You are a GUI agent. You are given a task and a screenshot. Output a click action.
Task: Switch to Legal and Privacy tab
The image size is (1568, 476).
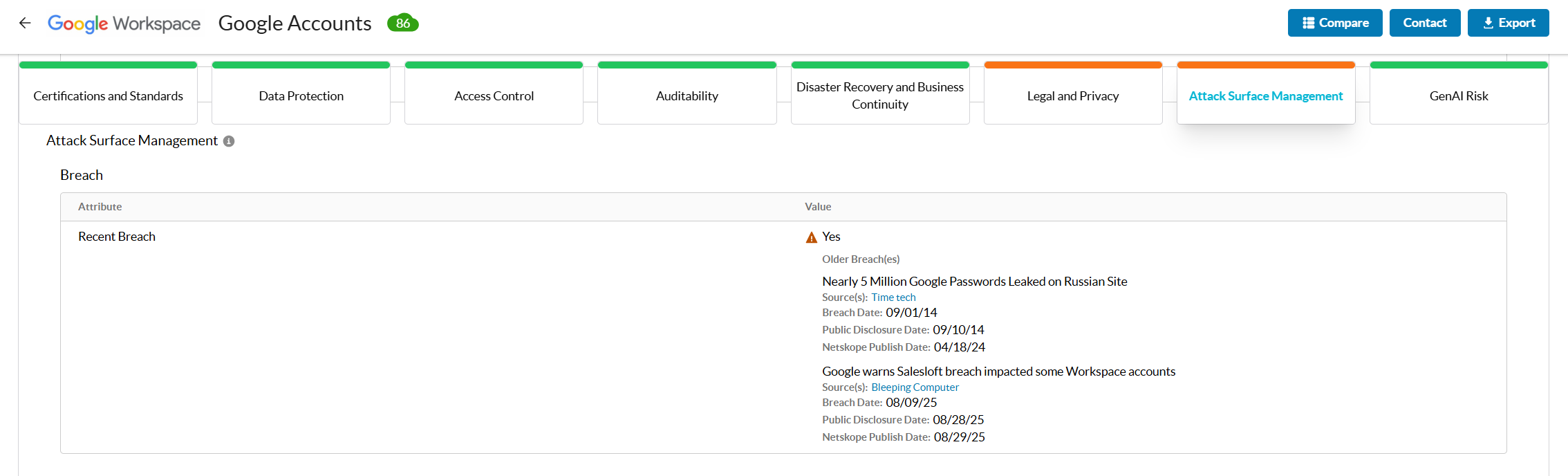[1073, 93]
